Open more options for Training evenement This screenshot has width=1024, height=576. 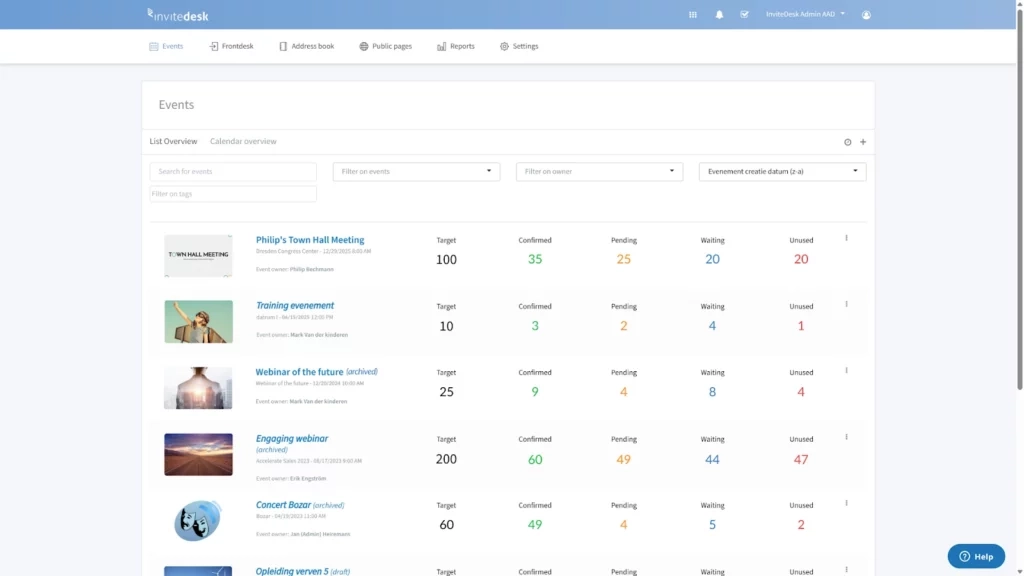(x=846, y=304)
